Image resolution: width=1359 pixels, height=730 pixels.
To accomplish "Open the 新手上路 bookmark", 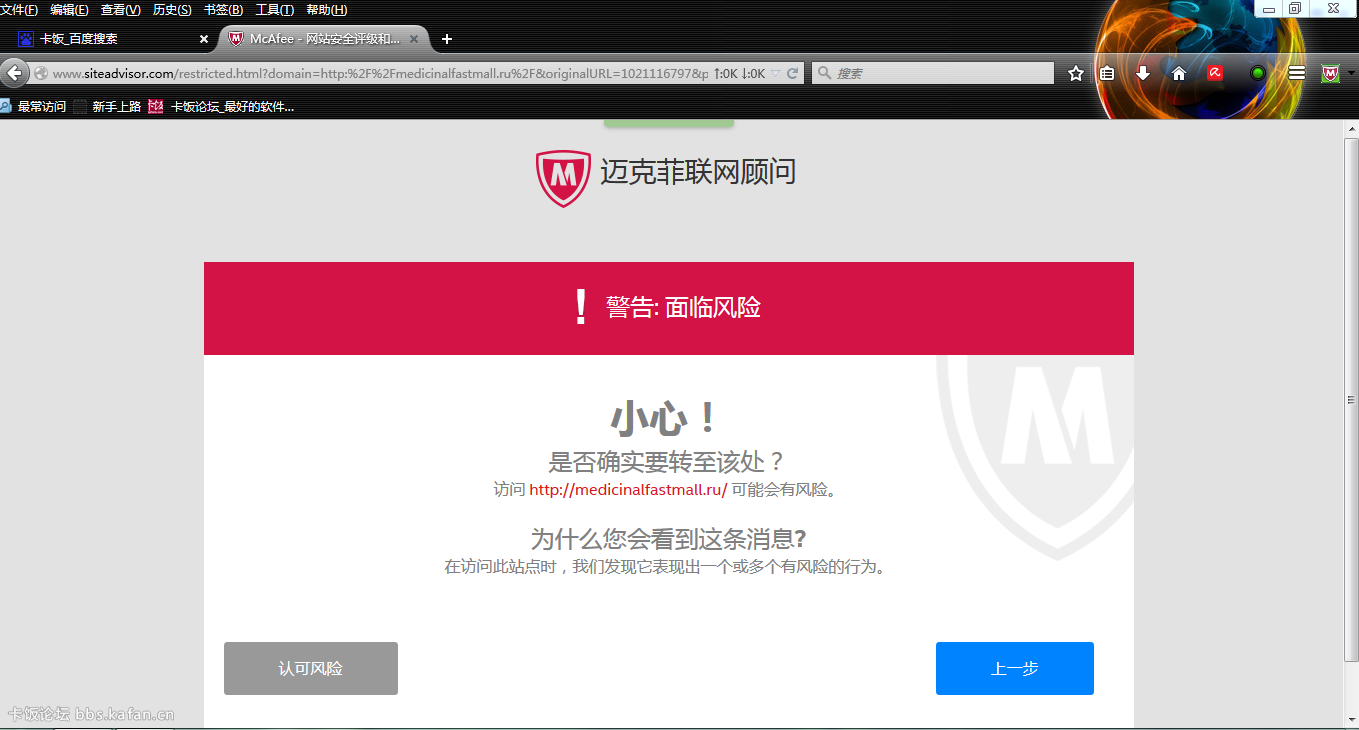I will [107, 106].
